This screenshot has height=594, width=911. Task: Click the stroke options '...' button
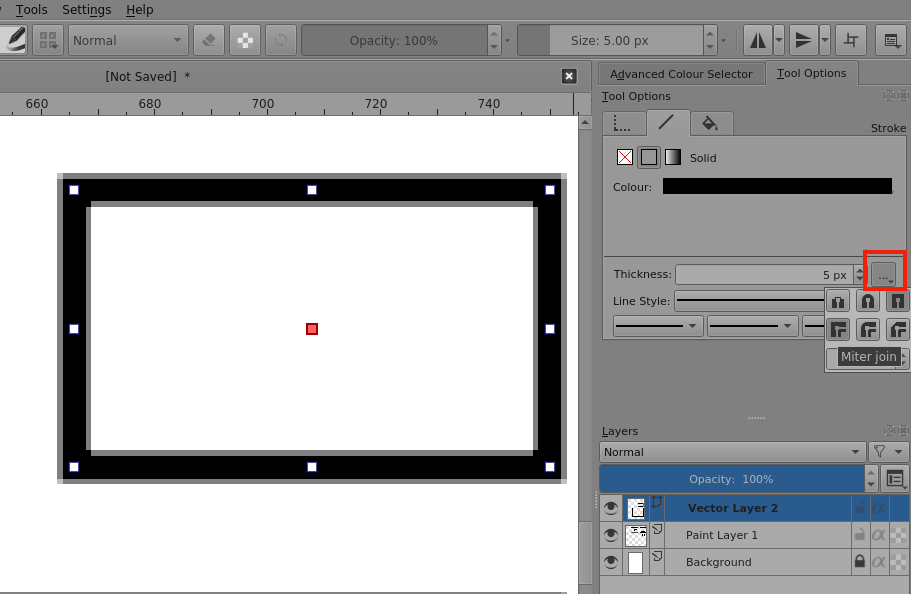click(884, 274)
